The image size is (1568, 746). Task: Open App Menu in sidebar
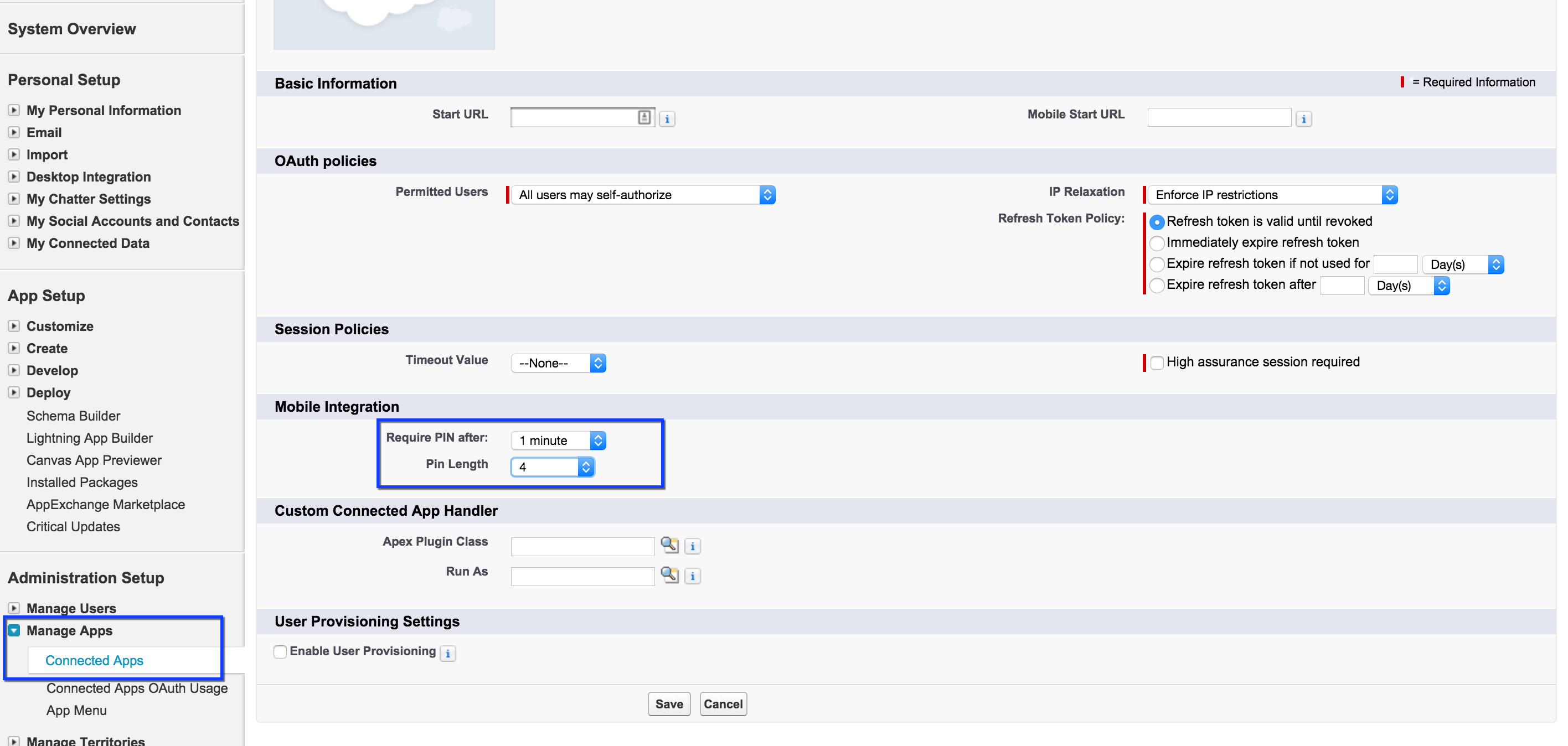[77, 711]
